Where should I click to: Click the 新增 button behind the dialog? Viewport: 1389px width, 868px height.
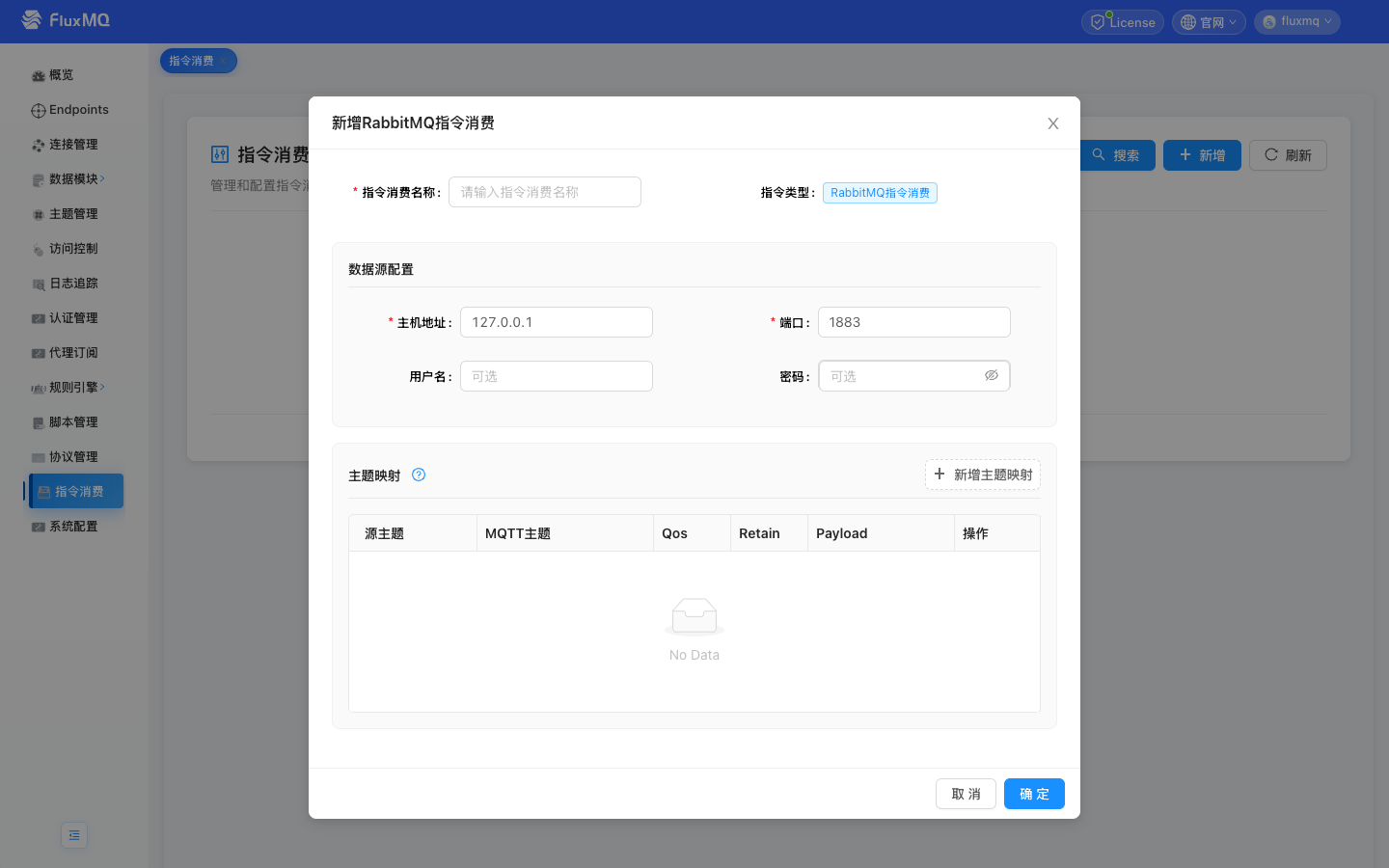coord(1202,155)
